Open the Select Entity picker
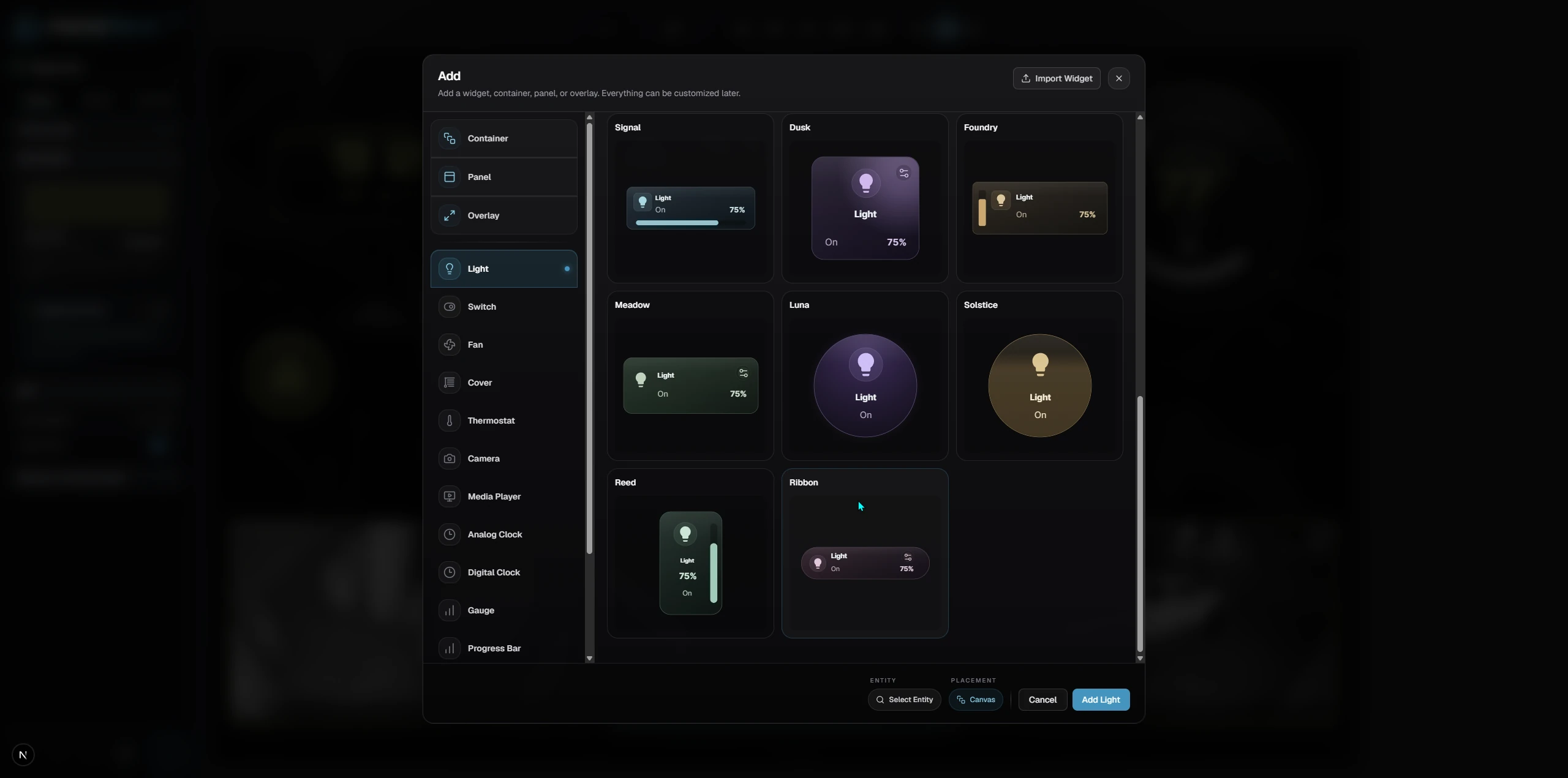This screenshot has height=778, width=1568. [x=905, y=700]
